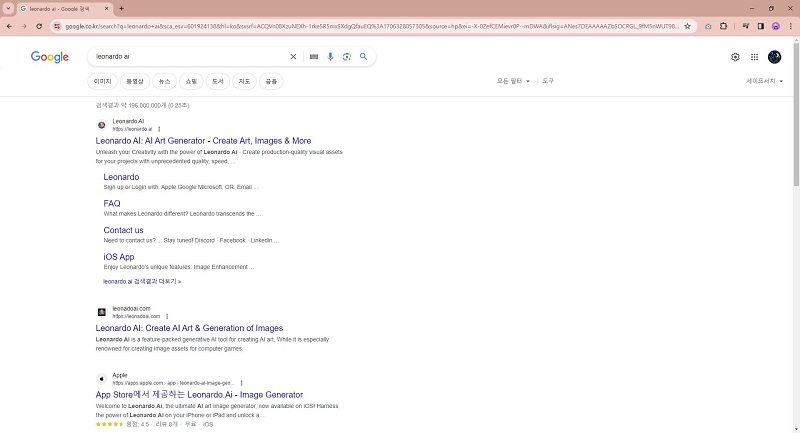
Task: Select the 지도 filter chip
Action: coord(244,81)
